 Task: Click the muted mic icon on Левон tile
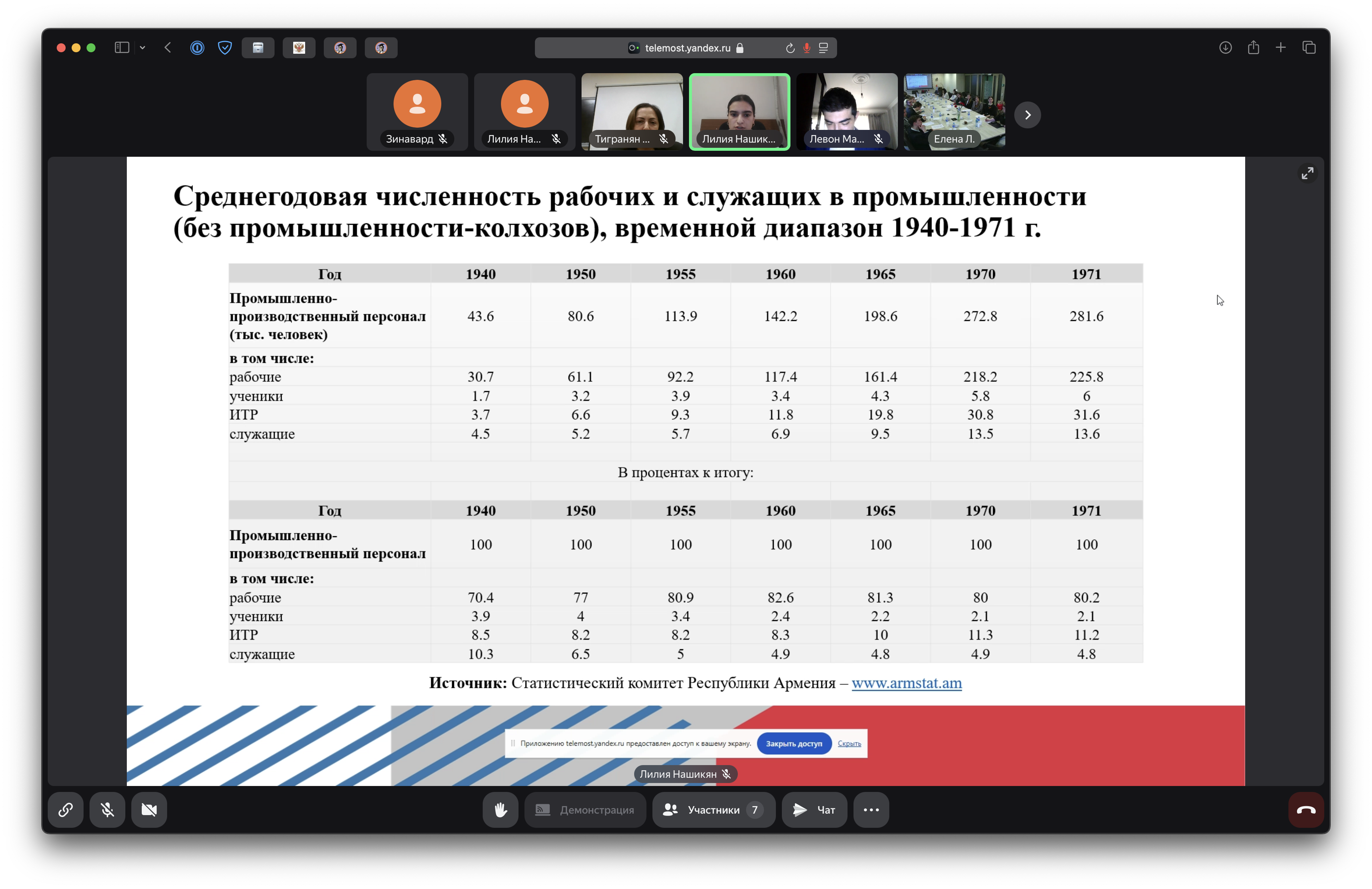click(878, 139)
